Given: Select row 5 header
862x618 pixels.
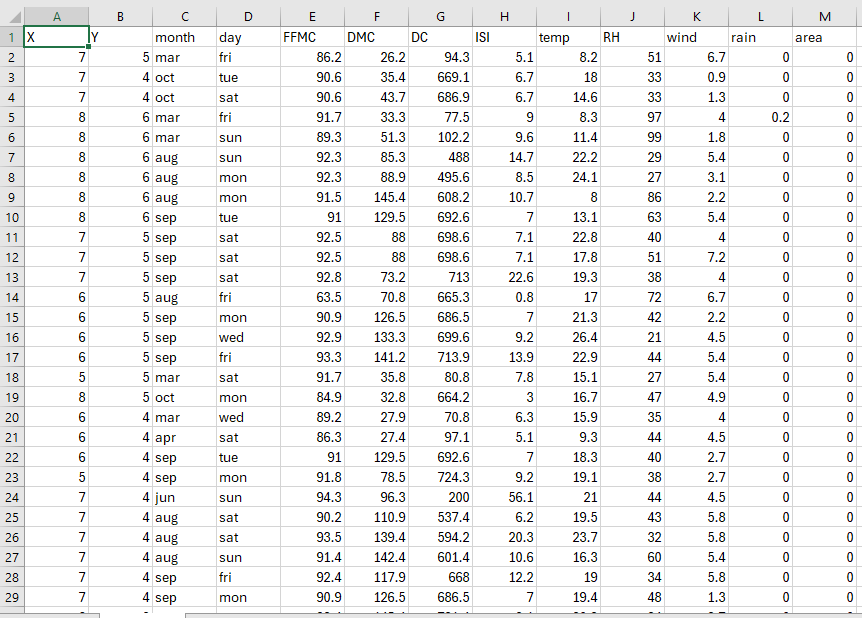Looking at the screenshot, I should (x=12, y=117).
